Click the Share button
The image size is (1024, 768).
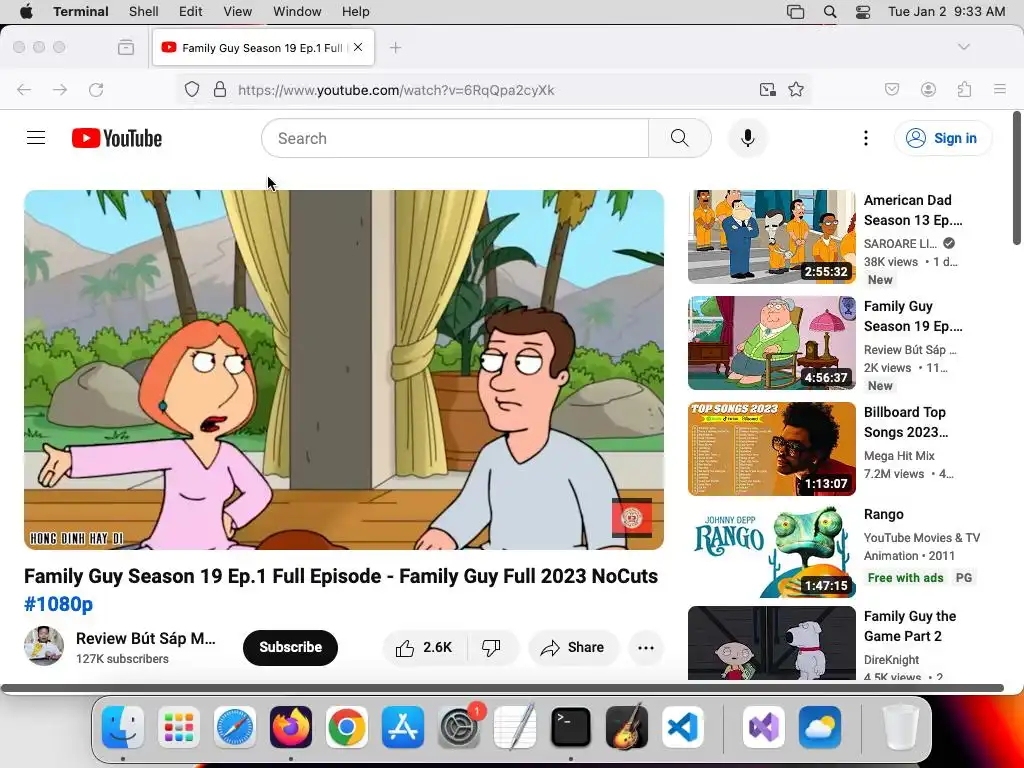(x=573, y=647)
